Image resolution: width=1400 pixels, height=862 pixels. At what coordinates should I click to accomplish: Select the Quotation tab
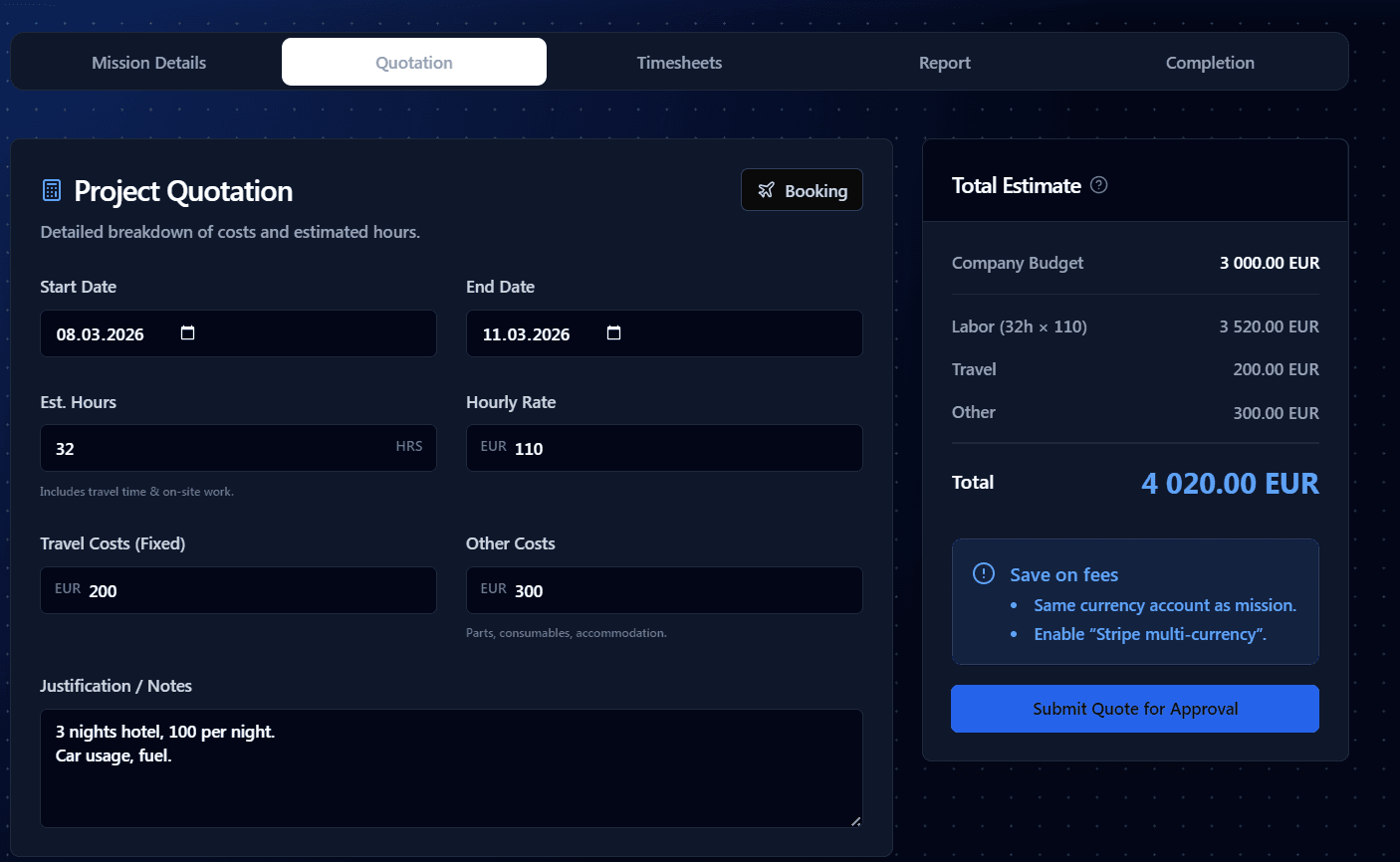[414, 63]
